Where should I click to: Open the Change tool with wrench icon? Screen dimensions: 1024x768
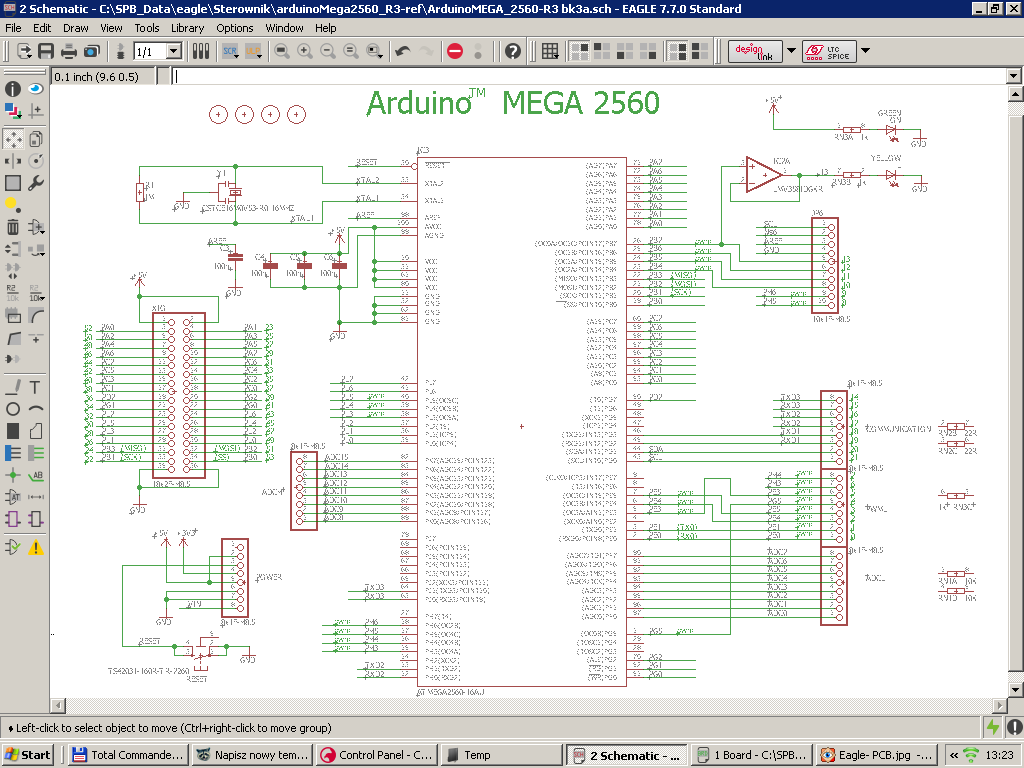click(x=35, y=183)
